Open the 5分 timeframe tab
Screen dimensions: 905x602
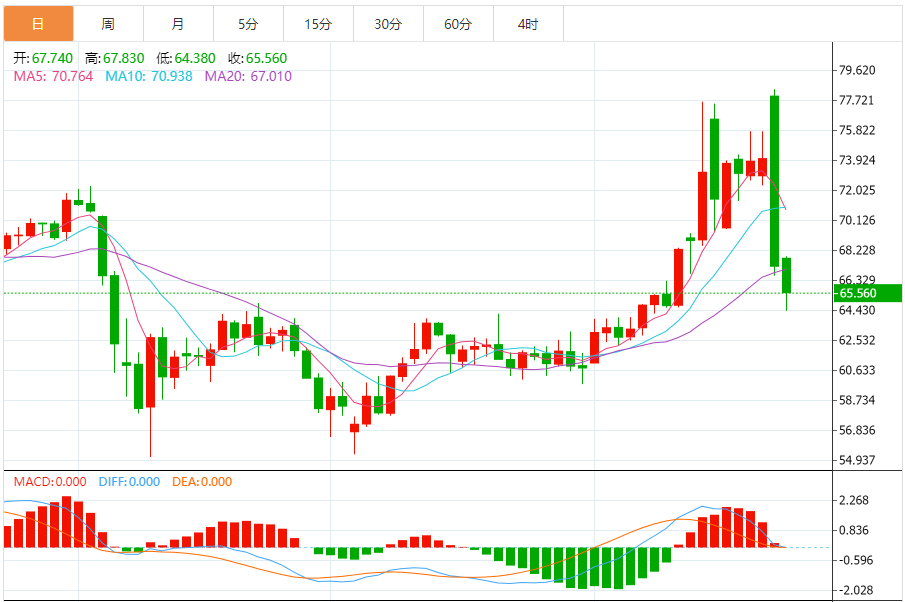(248, 24)
